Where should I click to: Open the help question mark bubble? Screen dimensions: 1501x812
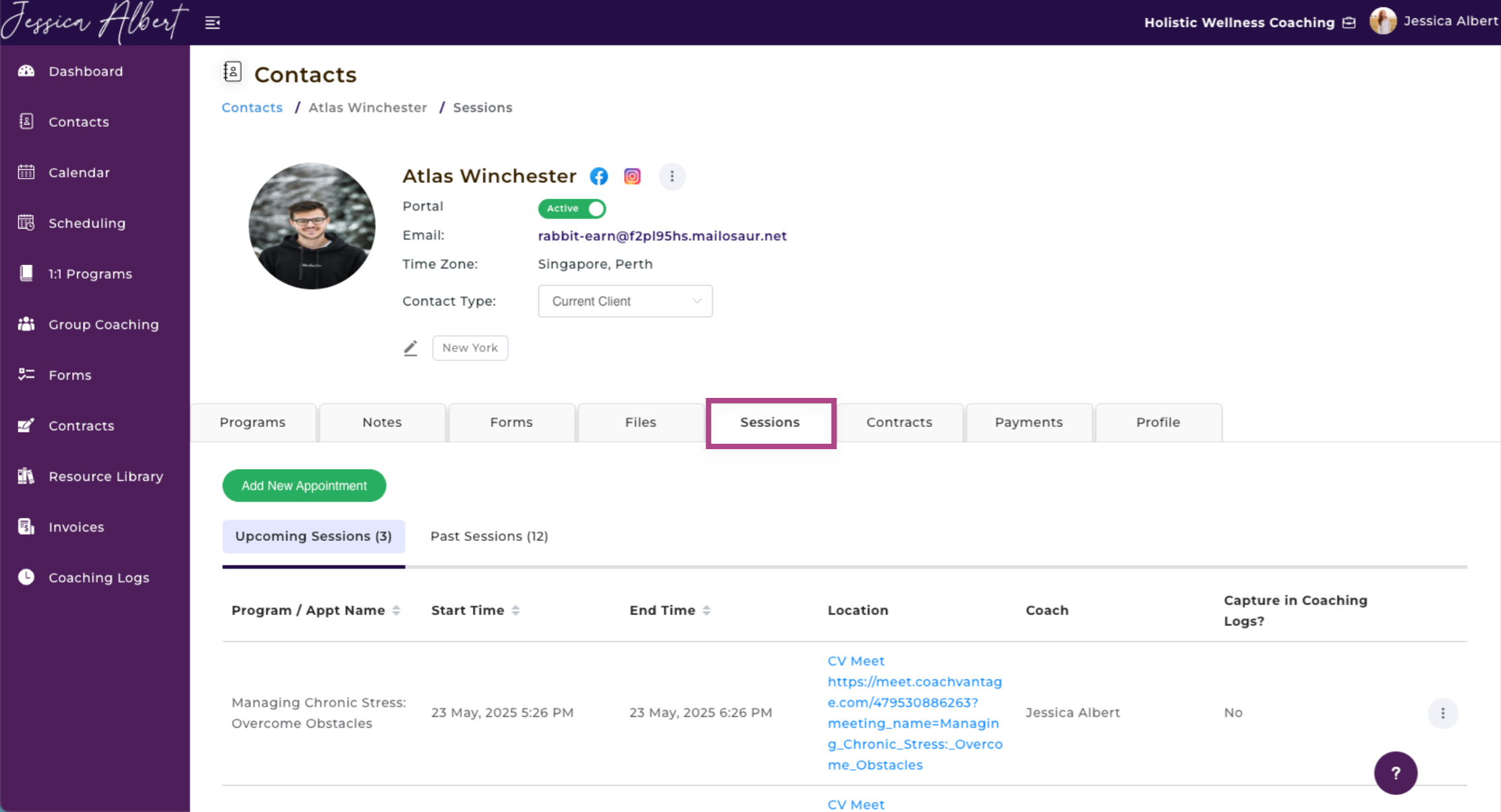[1395, 773]
